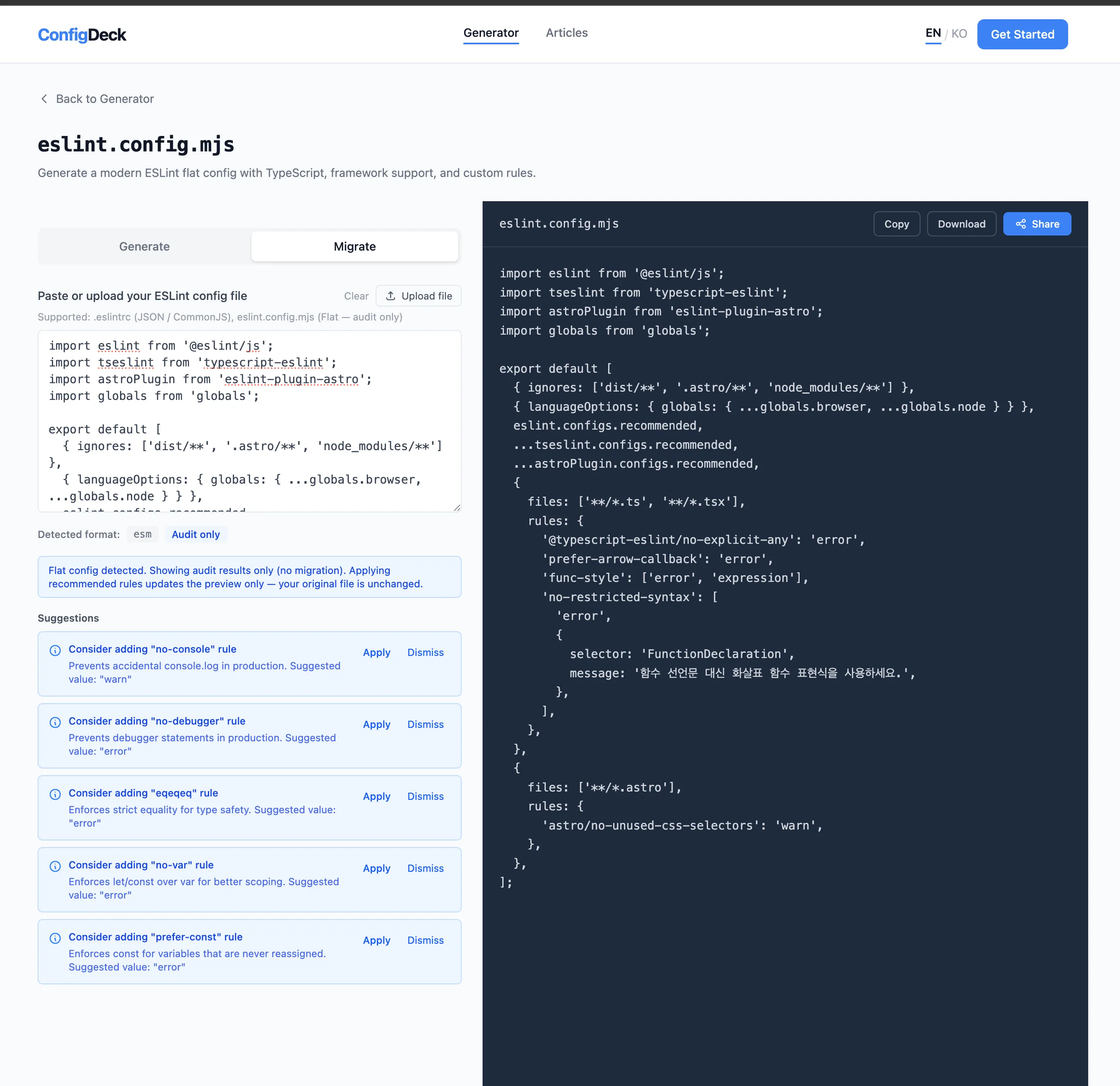The image size is (1120, 1086).
Task: Dismiss the no-debugger rule suggestion
Action: pos(425,724)
